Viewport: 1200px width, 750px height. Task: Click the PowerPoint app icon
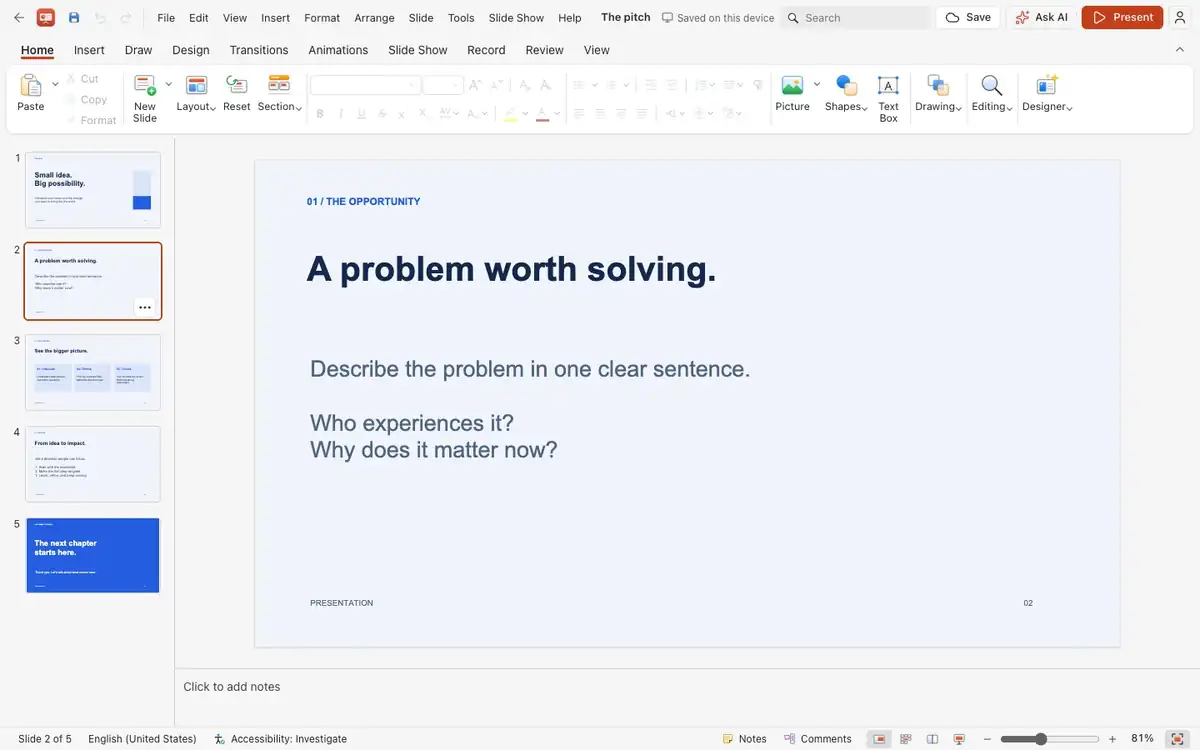click(45, 18)
